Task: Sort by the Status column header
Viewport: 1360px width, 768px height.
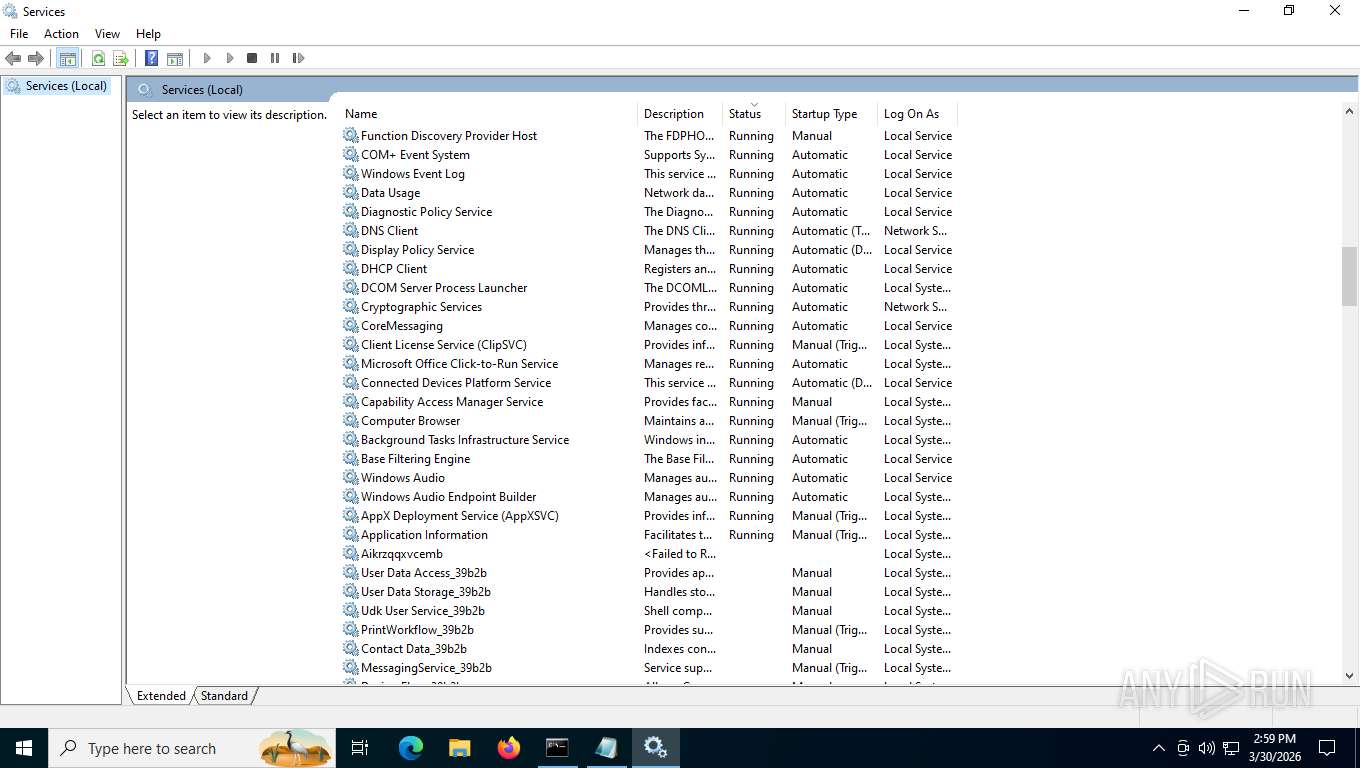Action: pyautogui.click(x=754, y=114)
